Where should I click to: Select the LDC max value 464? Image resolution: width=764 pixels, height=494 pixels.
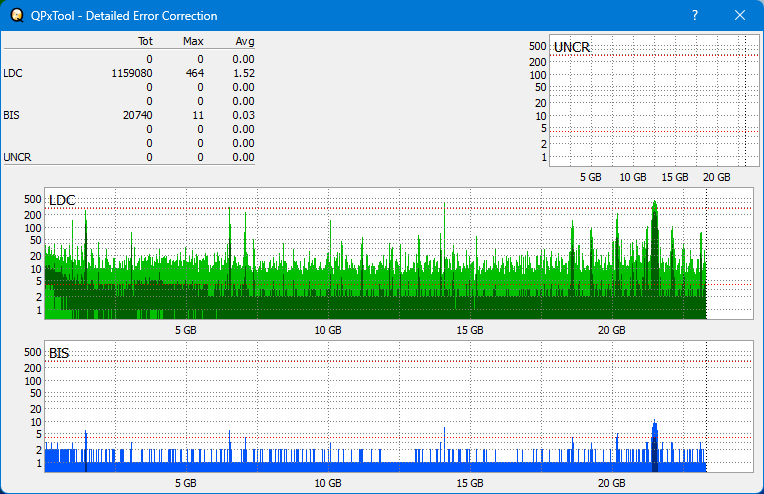click(194, 73)
